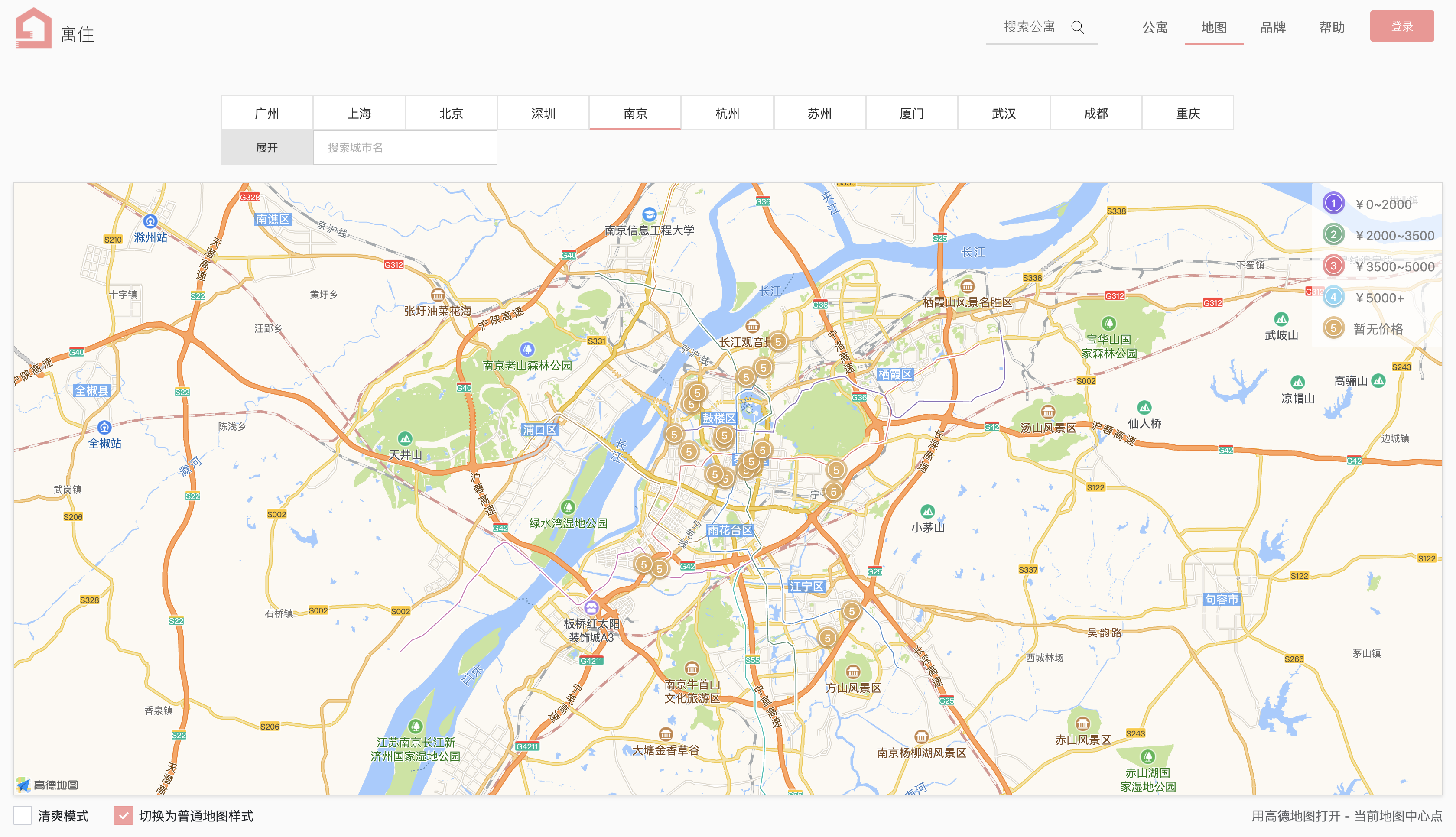Select the 杭州 city tab
Screen dimensions: 1456x837
tap(727, 113)
